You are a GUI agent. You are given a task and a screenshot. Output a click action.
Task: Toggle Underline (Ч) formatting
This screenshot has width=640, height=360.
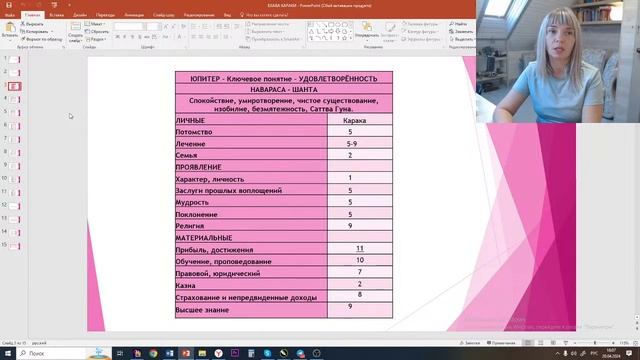132,37
